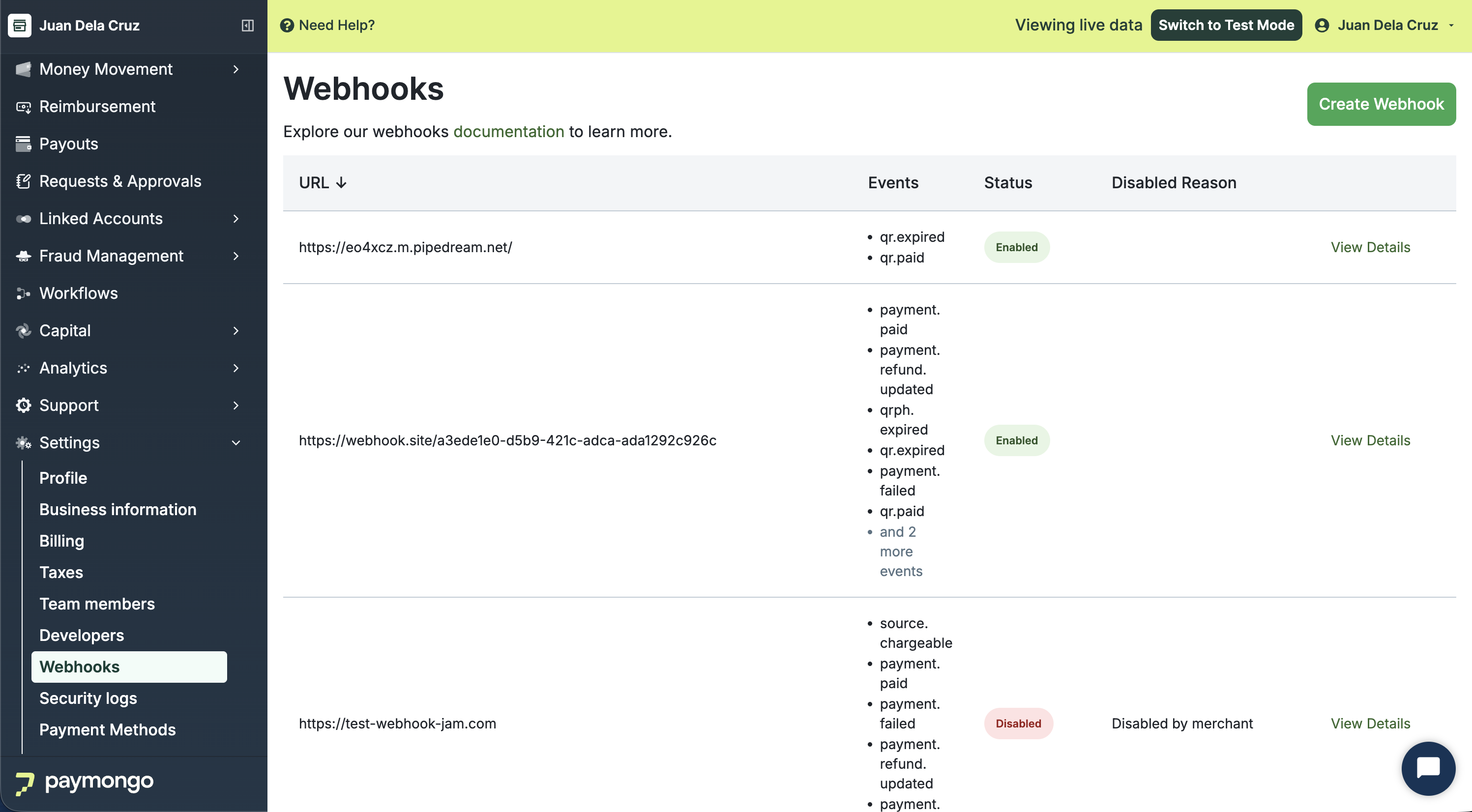Click the https://test-webhook-jam.com URL
The height and width of the screenshot is (812, 1472).
coord(397,724)
